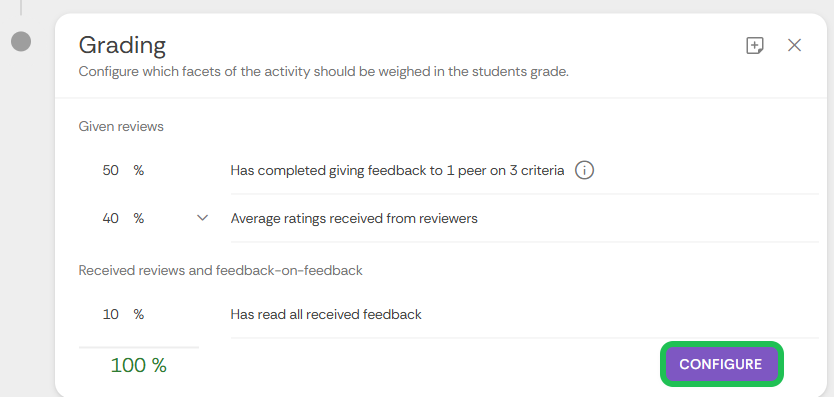Click the add note icon in Grading header
Viewport: 834px width, 397px height.
(755, 45)
